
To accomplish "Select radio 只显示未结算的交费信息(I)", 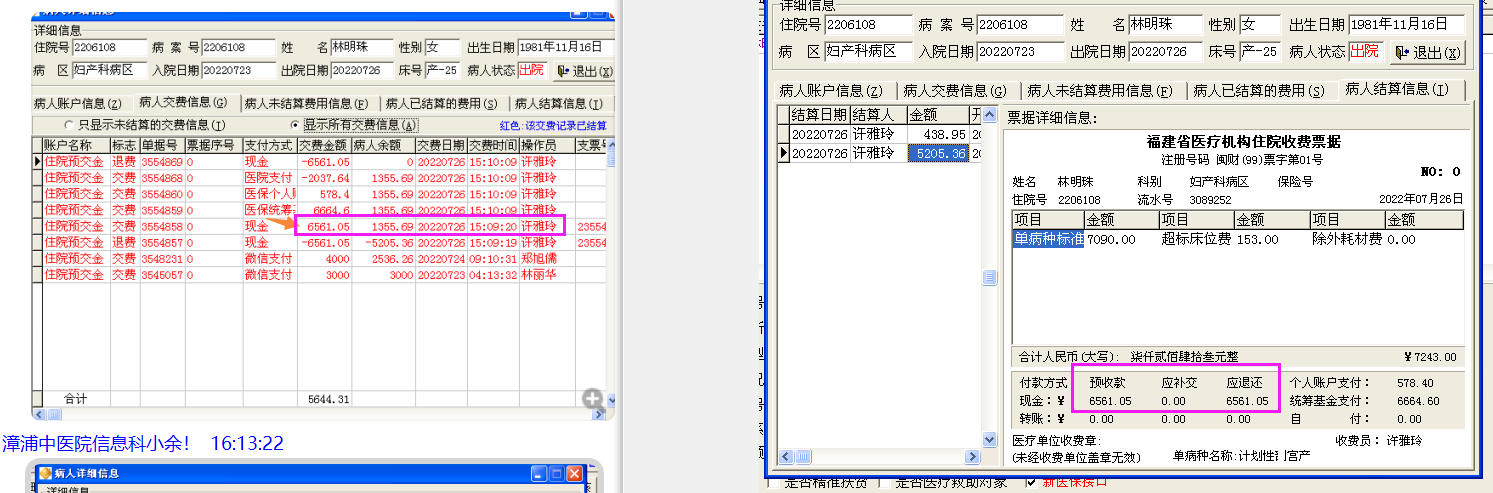I will point(147,125).
